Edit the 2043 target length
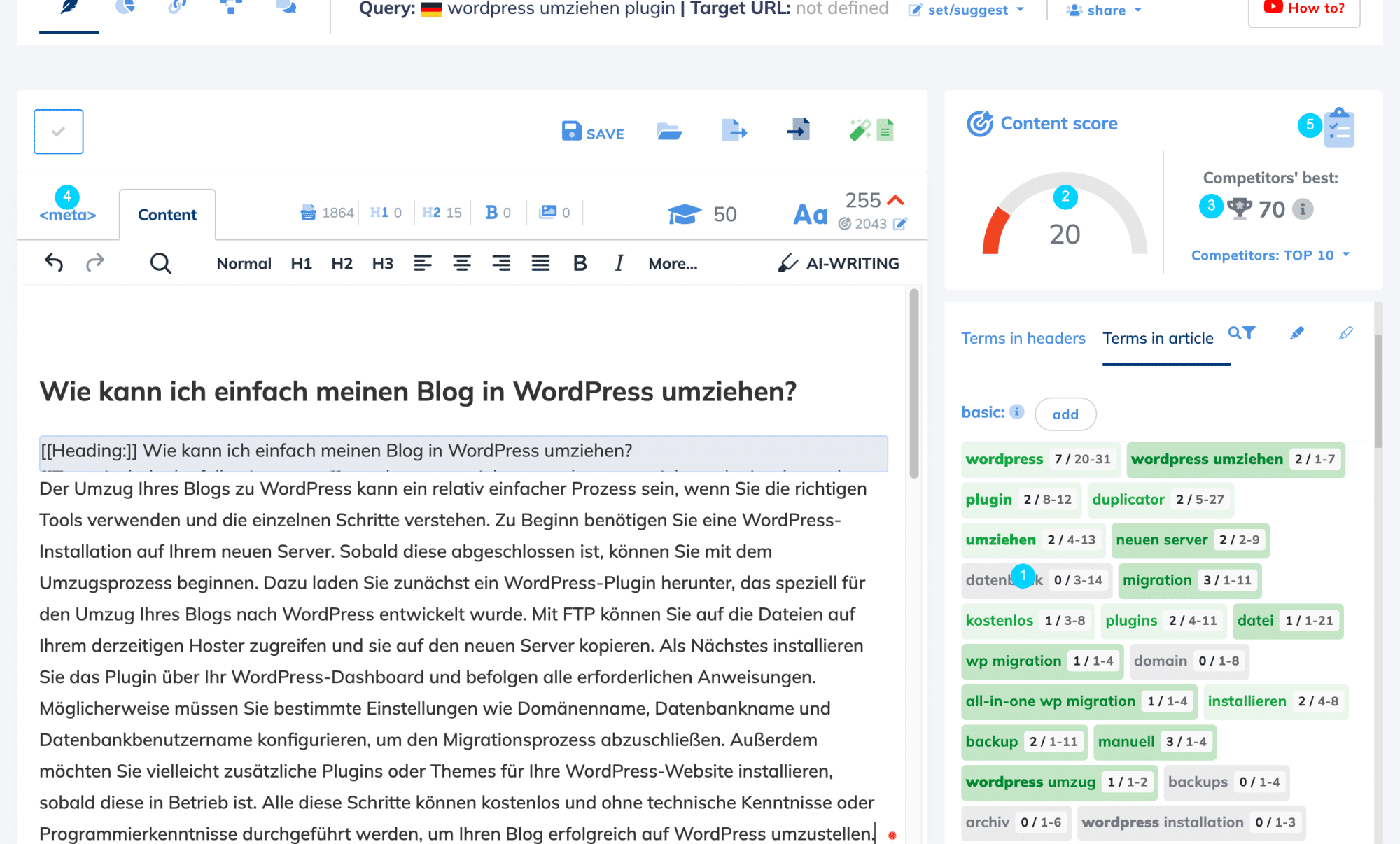Screen dimensions: 1400x844 tap(900, 224)
